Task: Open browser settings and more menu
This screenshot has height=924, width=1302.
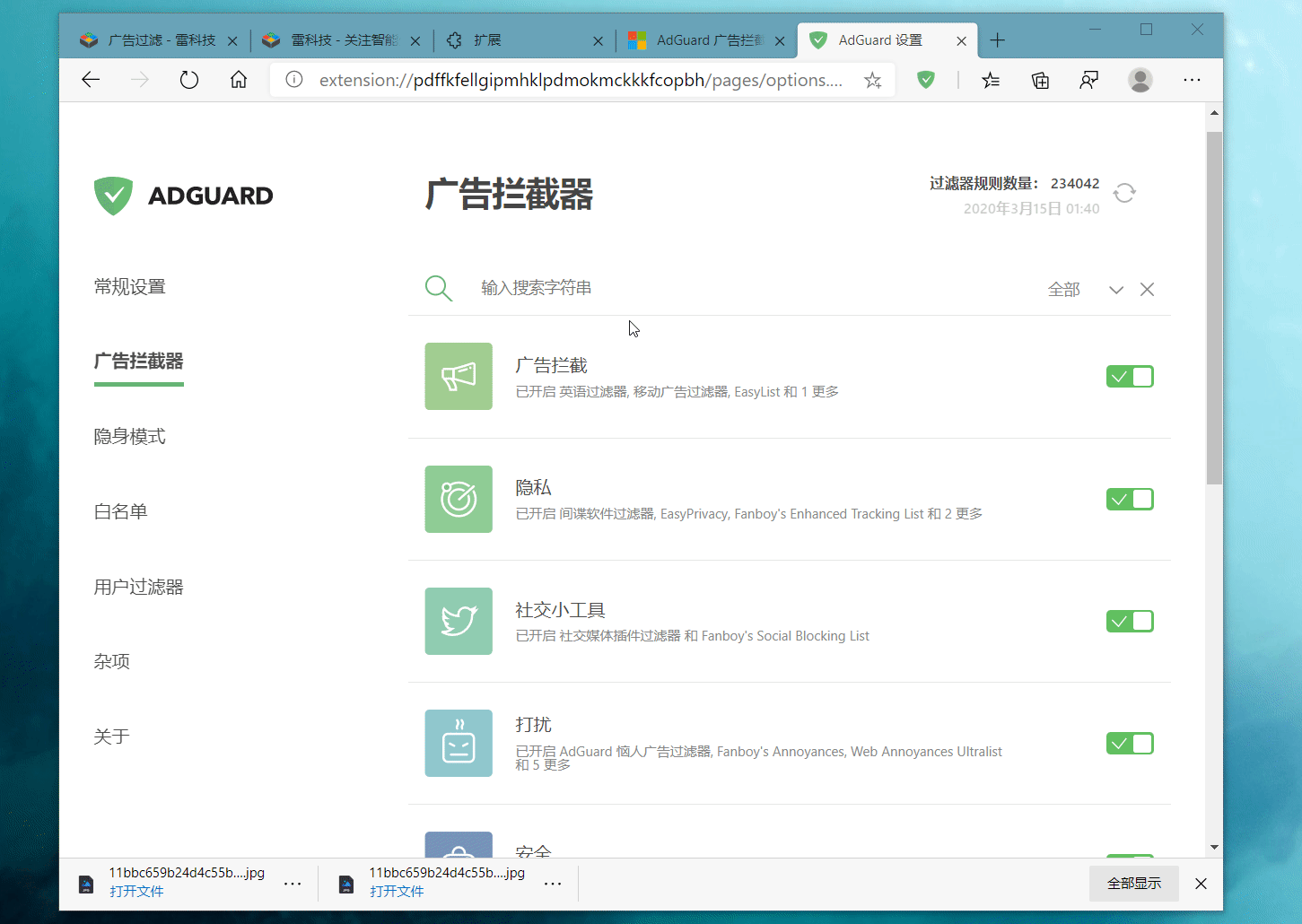Action: click(x=1192, y=80)
